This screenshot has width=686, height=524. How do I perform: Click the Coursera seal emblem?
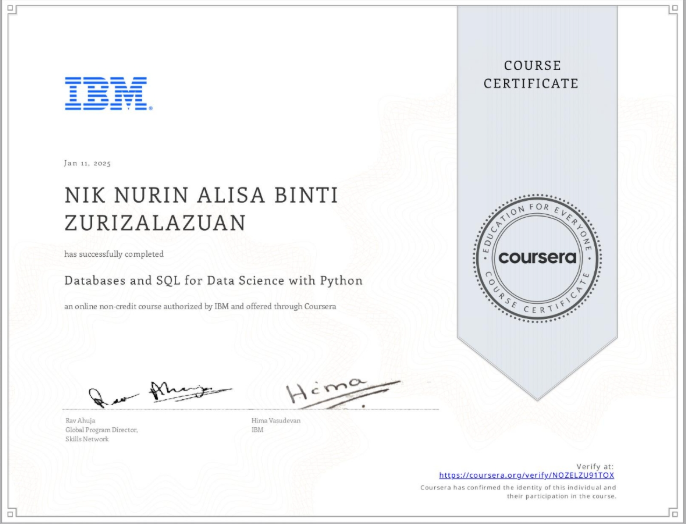tap(537, 258)
